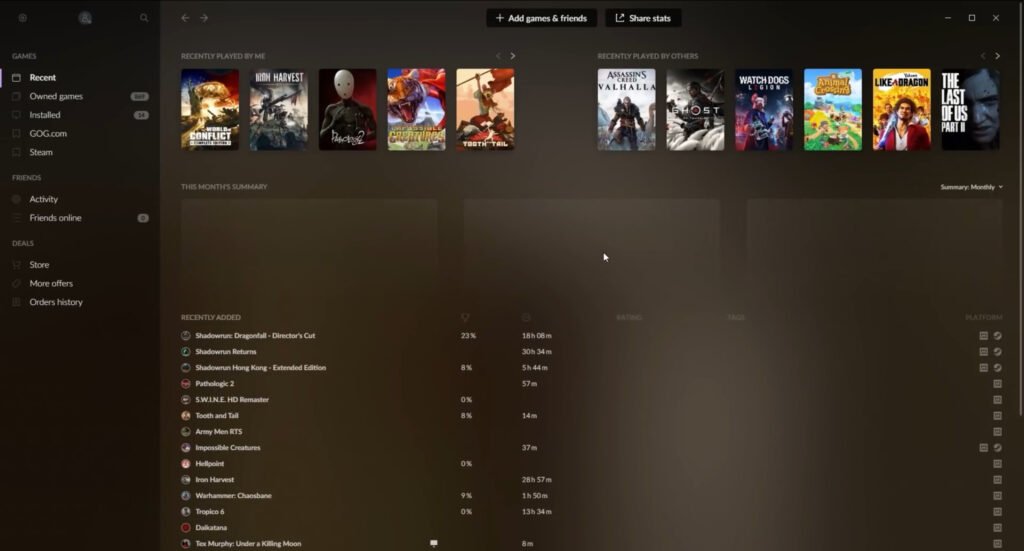This screenshot has width=1024, height=551.
Task: Go back with the left arrow
Action: click(x=185, y=18)
